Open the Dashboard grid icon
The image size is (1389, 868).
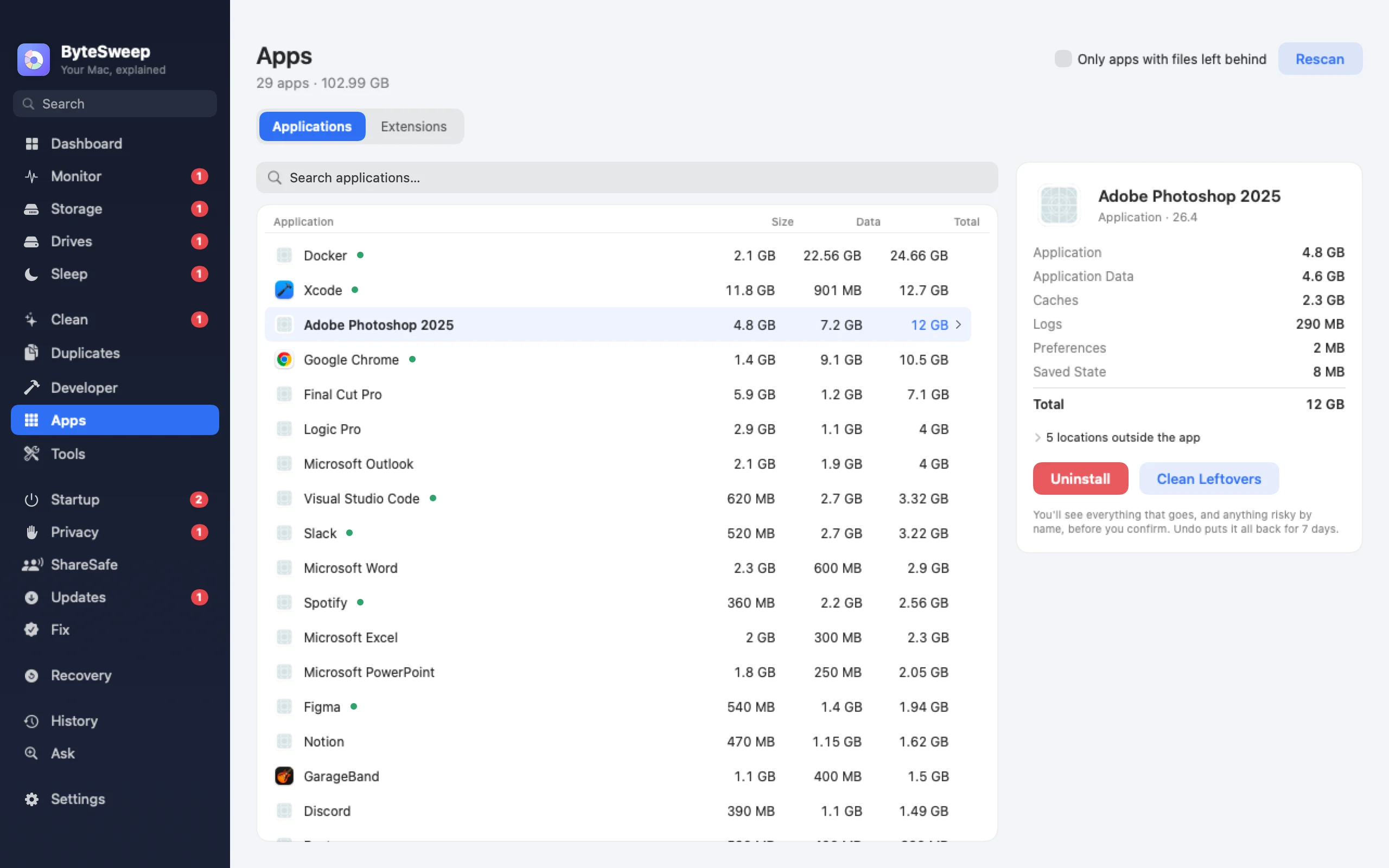pyautogui.click(x=31, y=144)
